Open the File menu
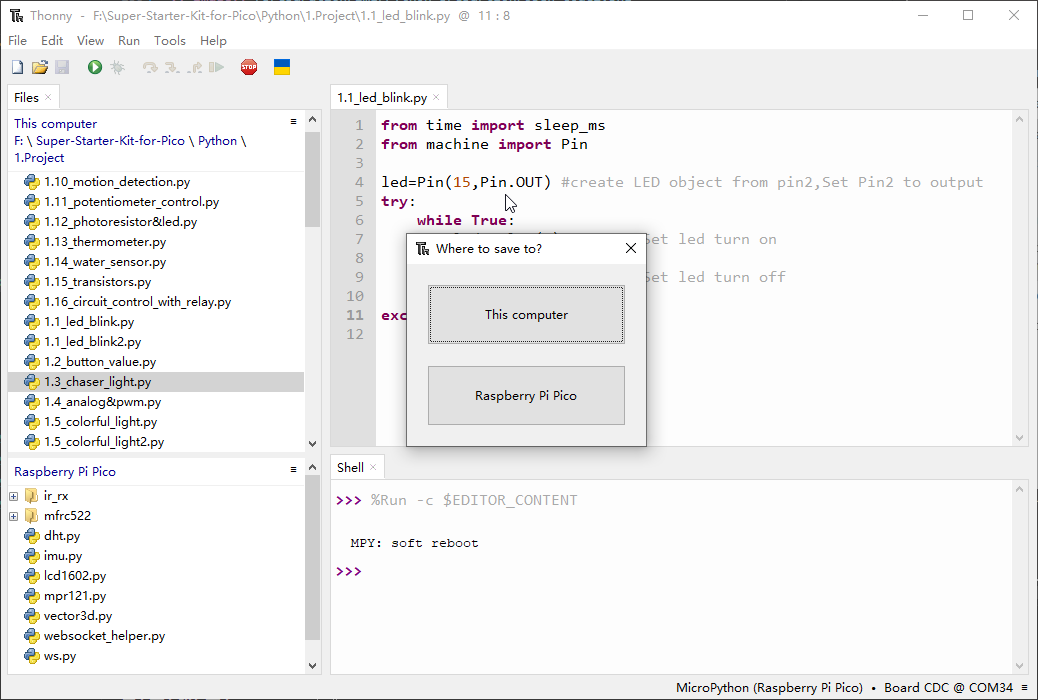The width and height of the screenshot is (1038, 700). pyautogui.click(x=17, y=40)
